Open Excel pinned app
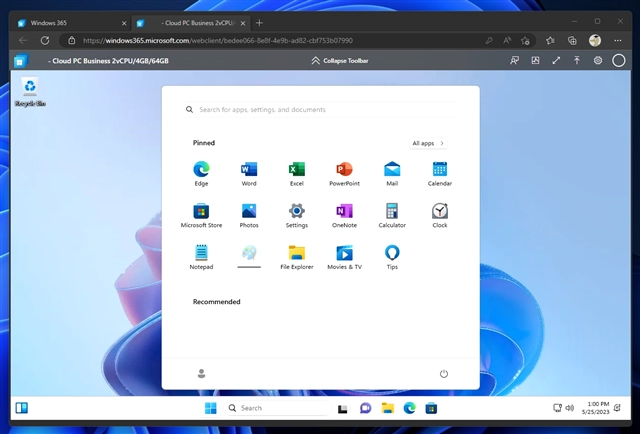Image resolution: width=640 pixels, height=434 pixels. 297,174
